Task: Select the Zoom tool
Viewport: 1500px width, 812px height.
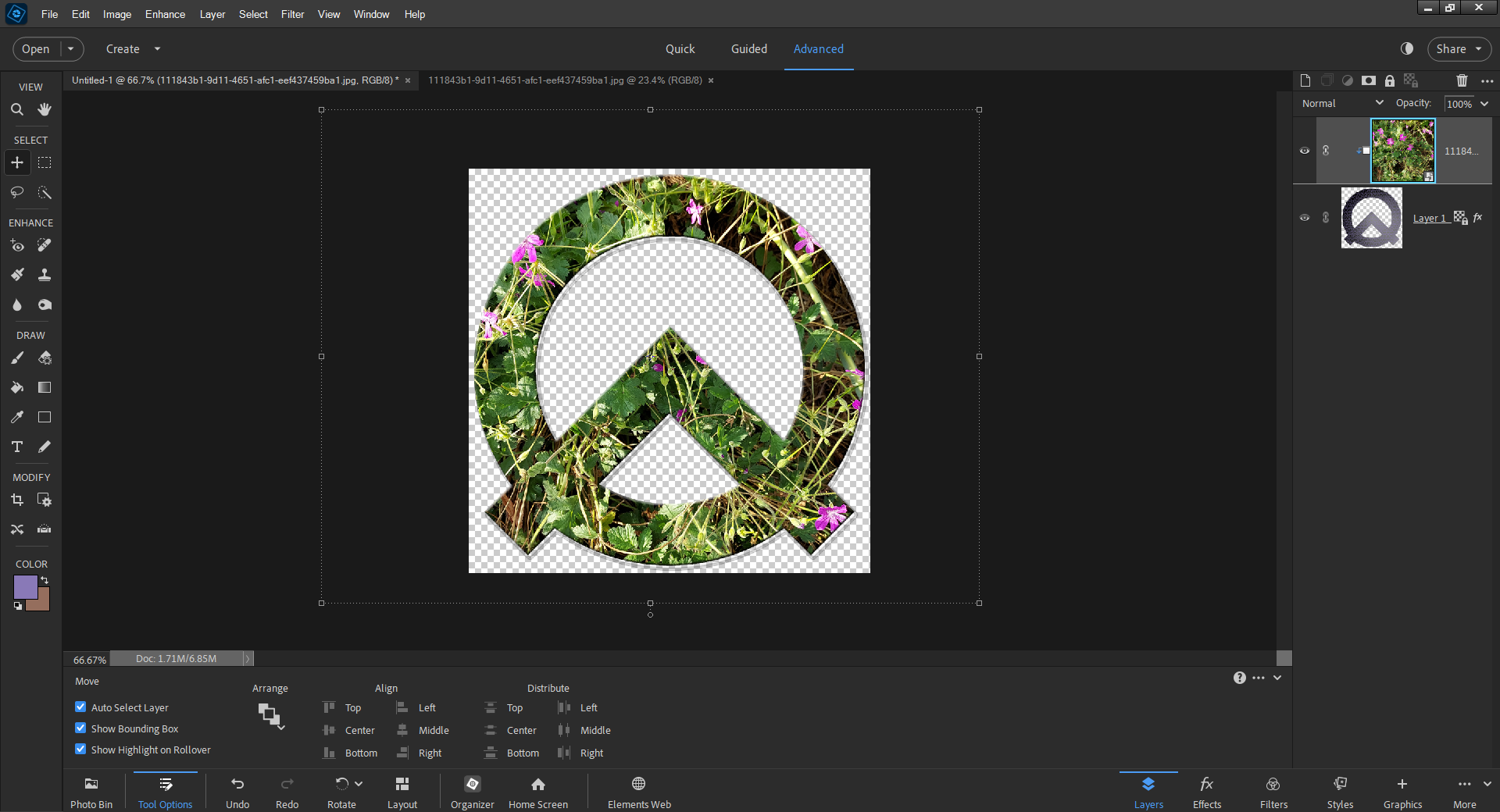Action: (x=17, y=109)
